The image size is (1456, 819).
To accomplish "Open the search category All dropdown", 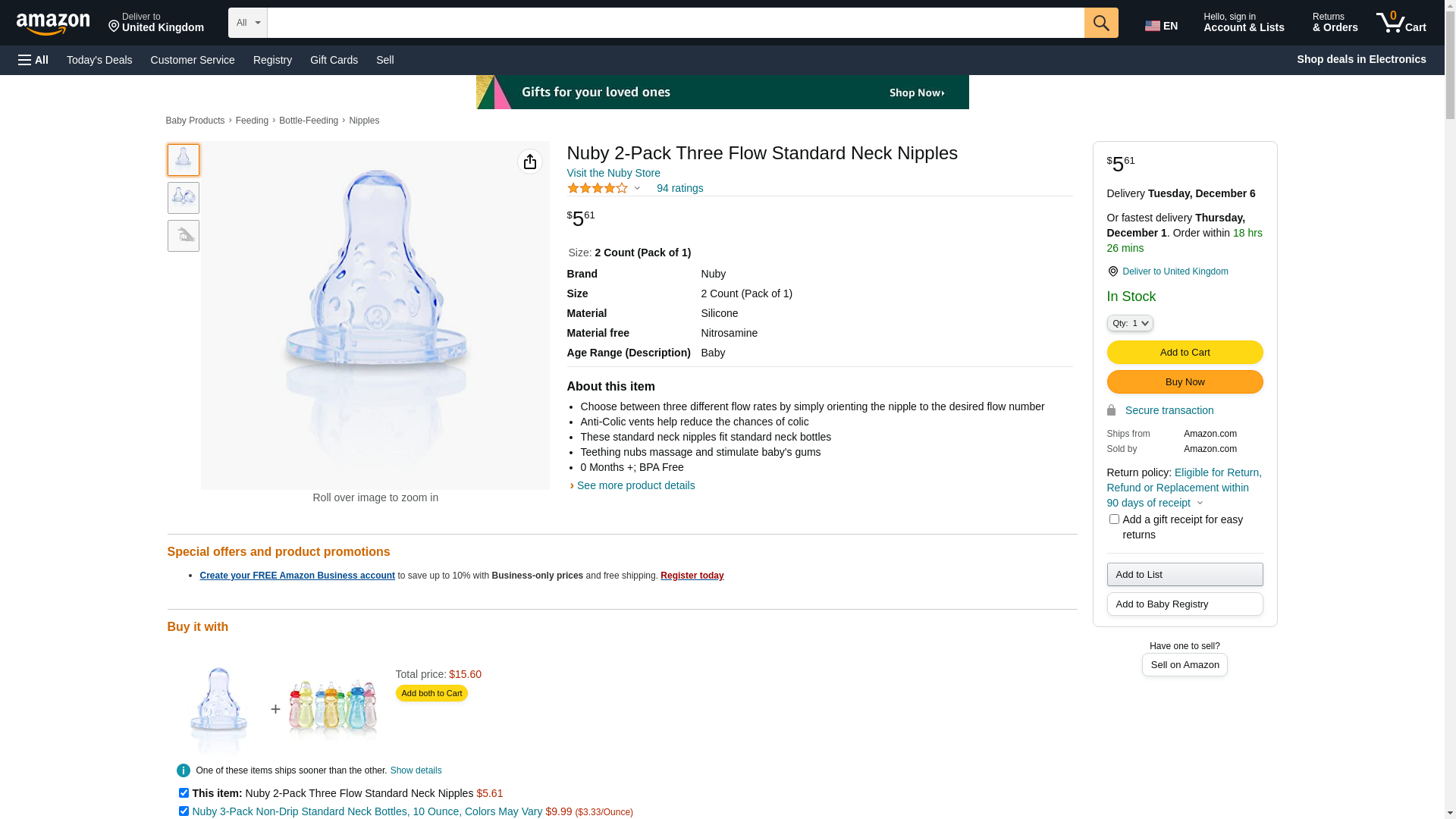I will 247,23.
